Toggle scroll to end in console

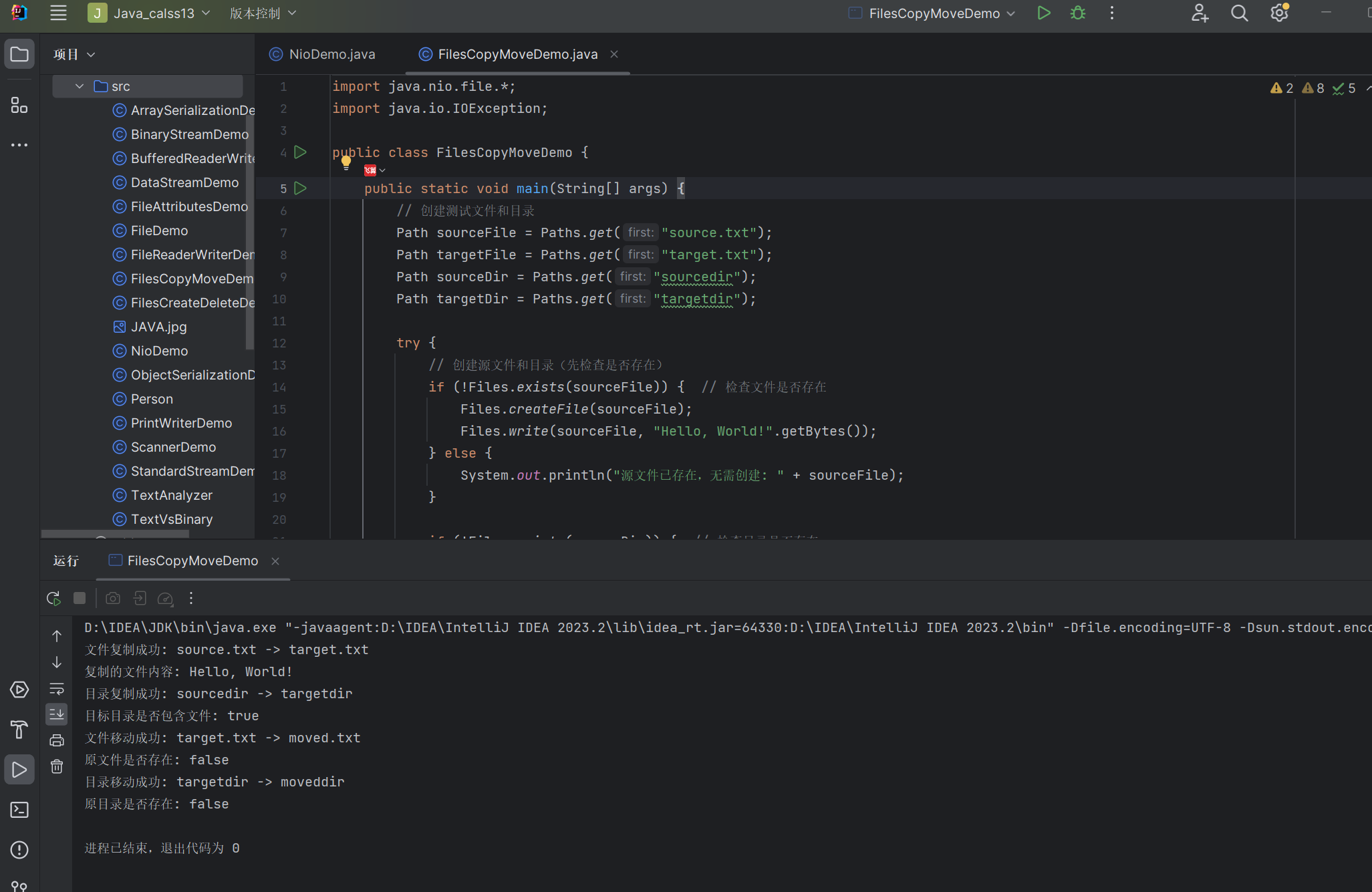[x=57, y=714]
